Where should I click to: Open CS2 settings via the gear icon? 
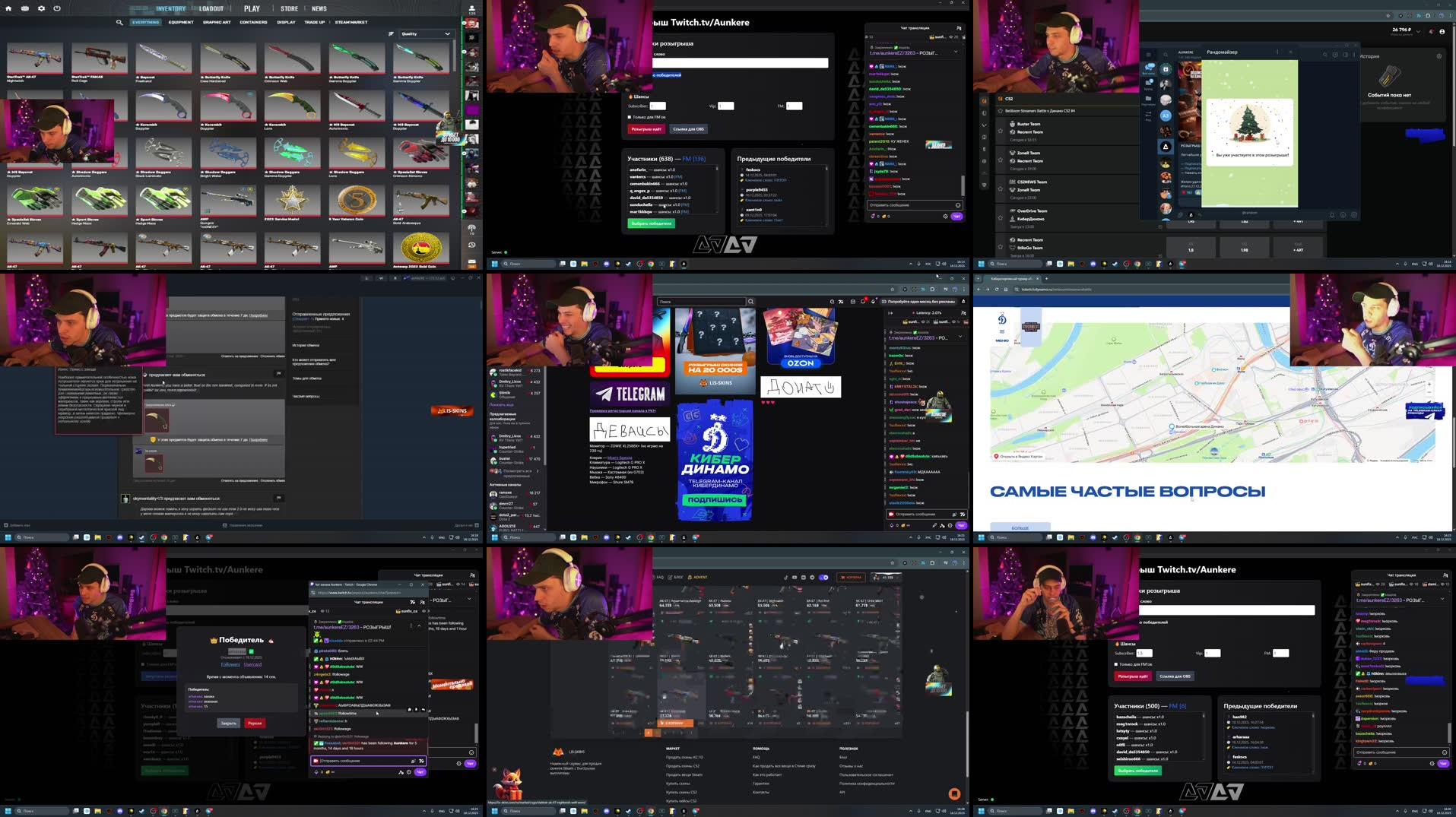tap(43, 8)
